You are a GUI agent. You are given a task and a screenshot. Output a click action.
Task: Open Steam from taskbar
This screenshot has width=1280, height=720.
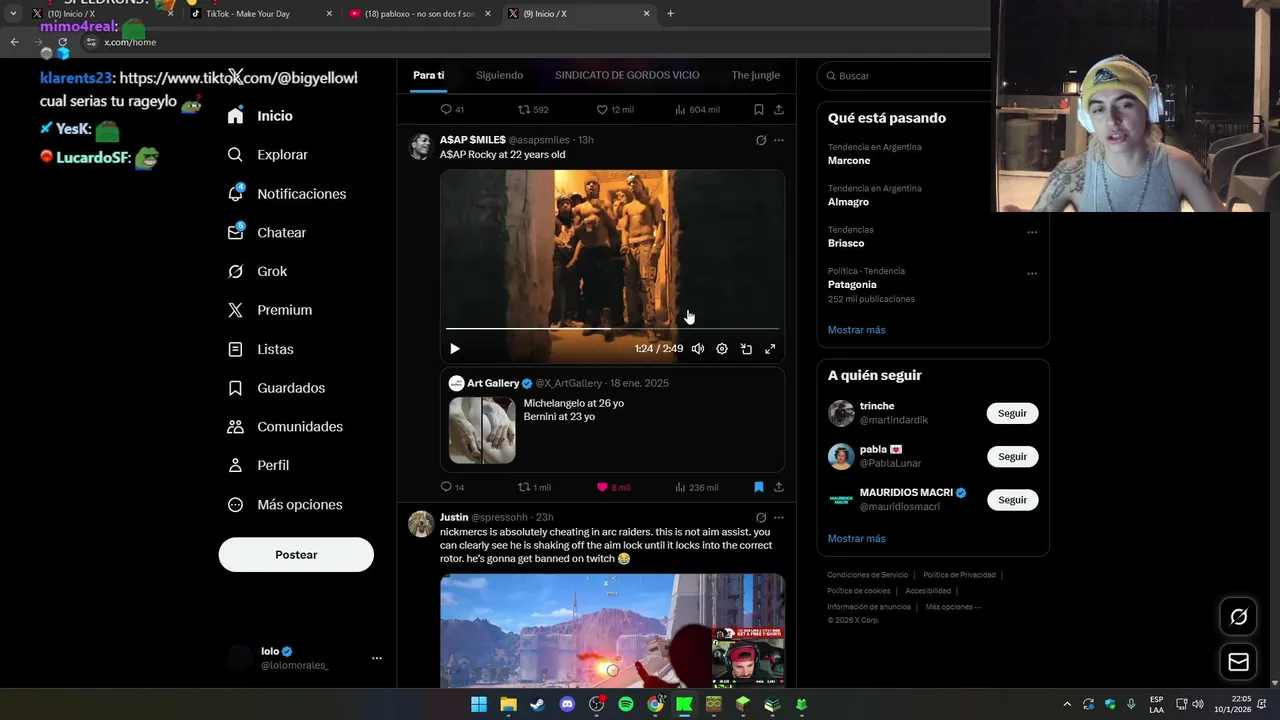(x=538, y=704)
